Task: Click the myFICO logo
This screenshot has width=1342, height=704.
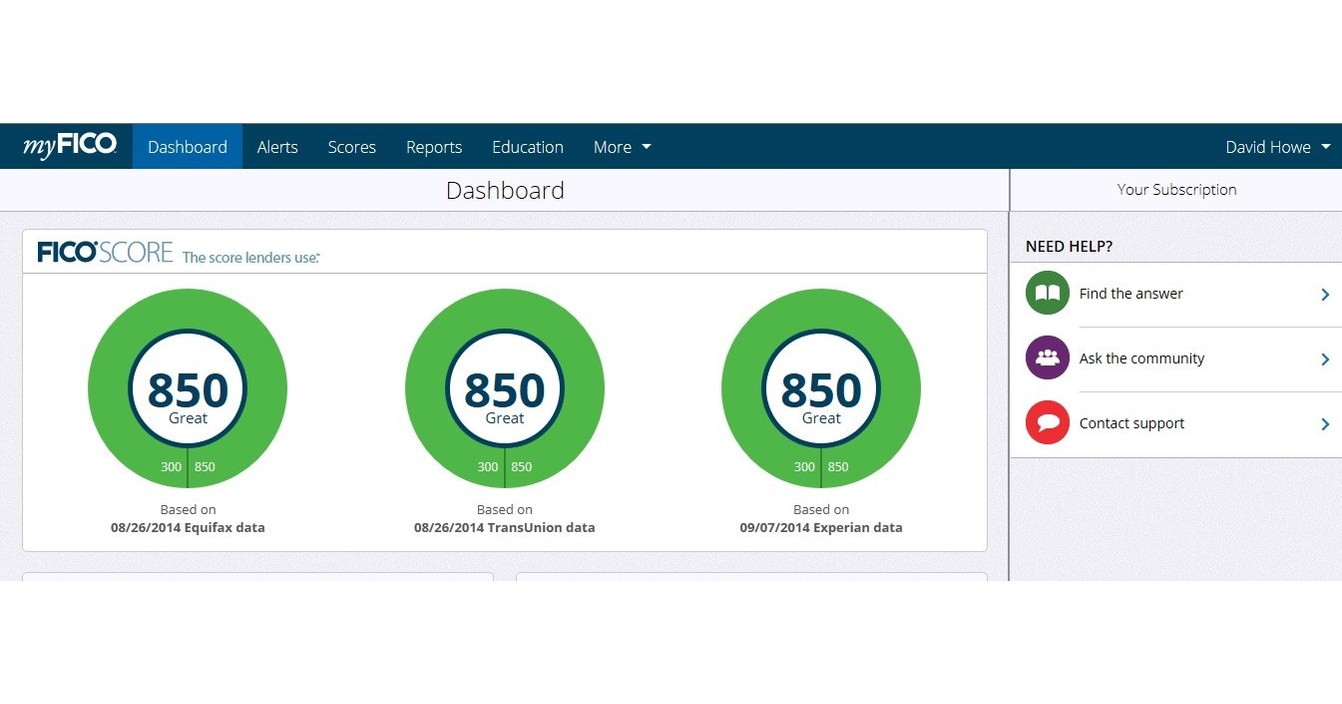Action: pos(69,146)
